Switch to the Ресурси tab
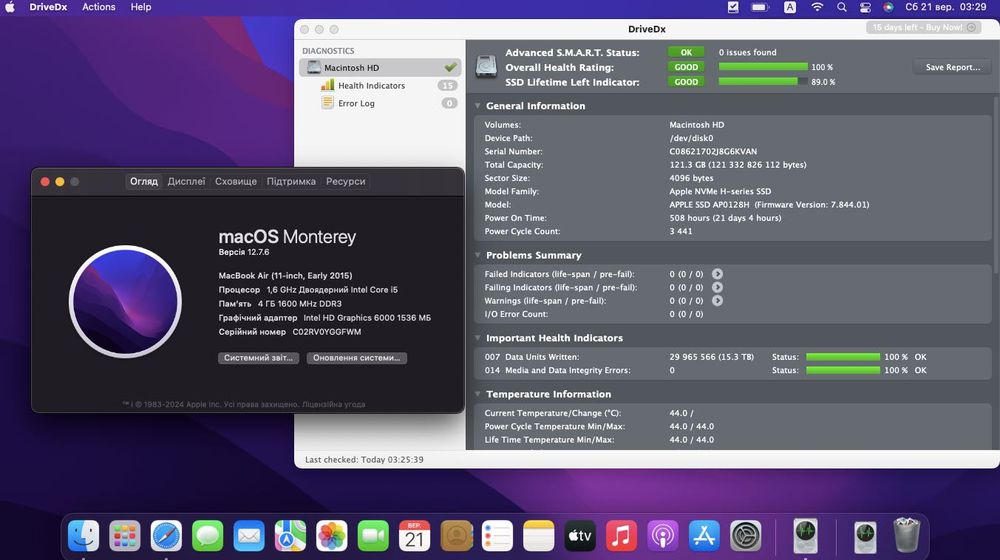 346,182
